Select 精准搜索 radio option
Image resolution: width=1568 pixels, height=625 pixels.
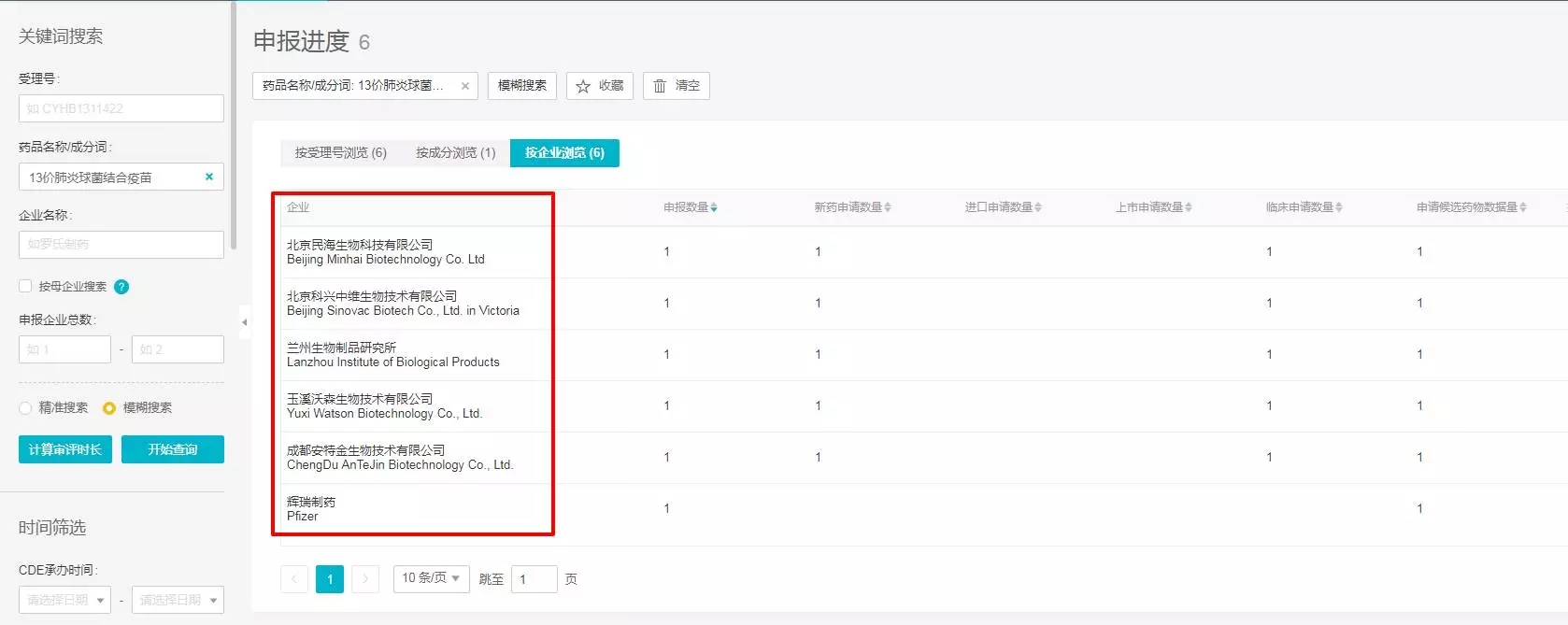[x=26, y=408]
